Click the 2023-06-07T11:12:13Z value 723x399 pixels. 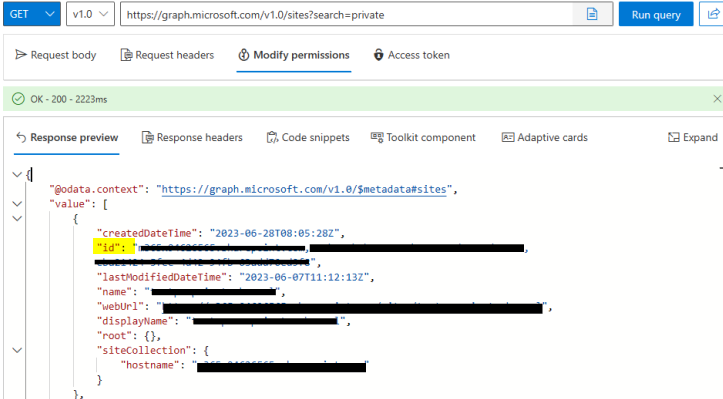[304, 277]
